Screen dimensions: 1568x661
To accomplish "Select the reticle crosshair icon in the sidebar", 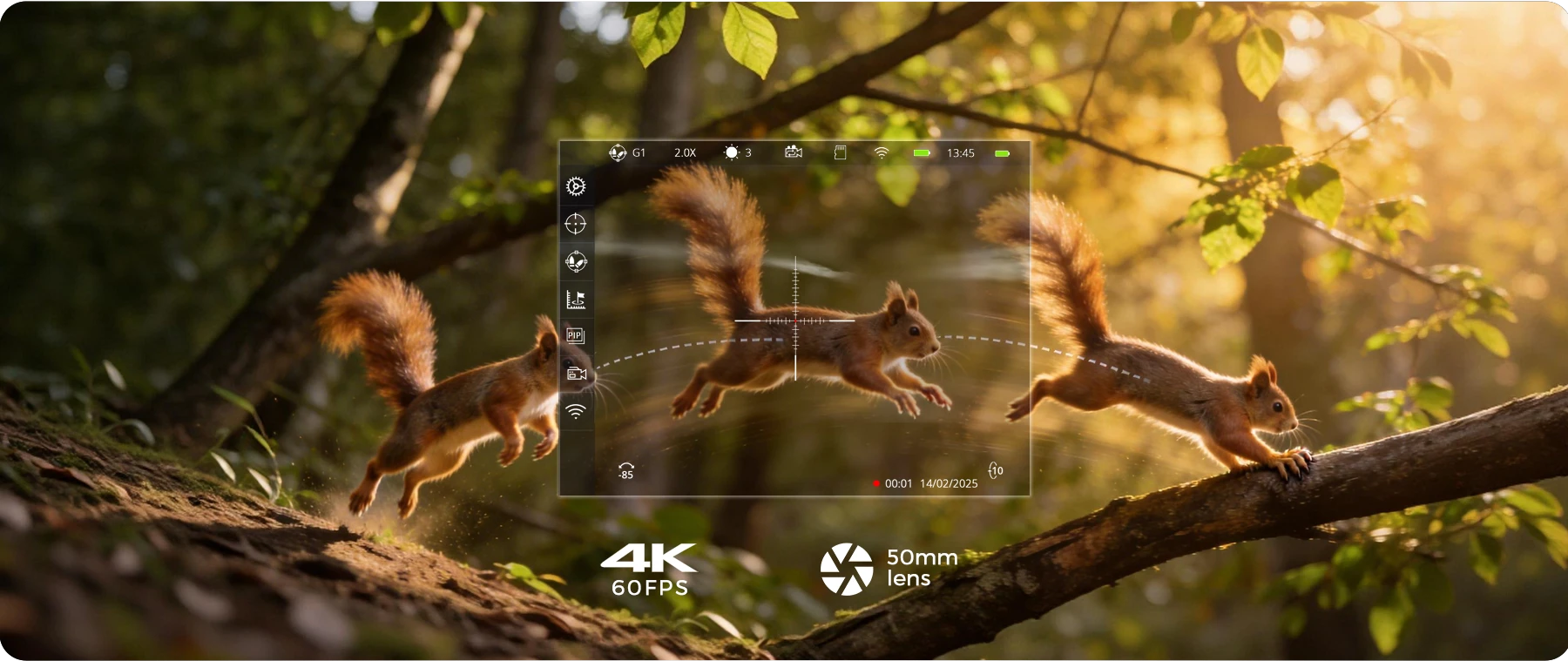I will point(576,224).
